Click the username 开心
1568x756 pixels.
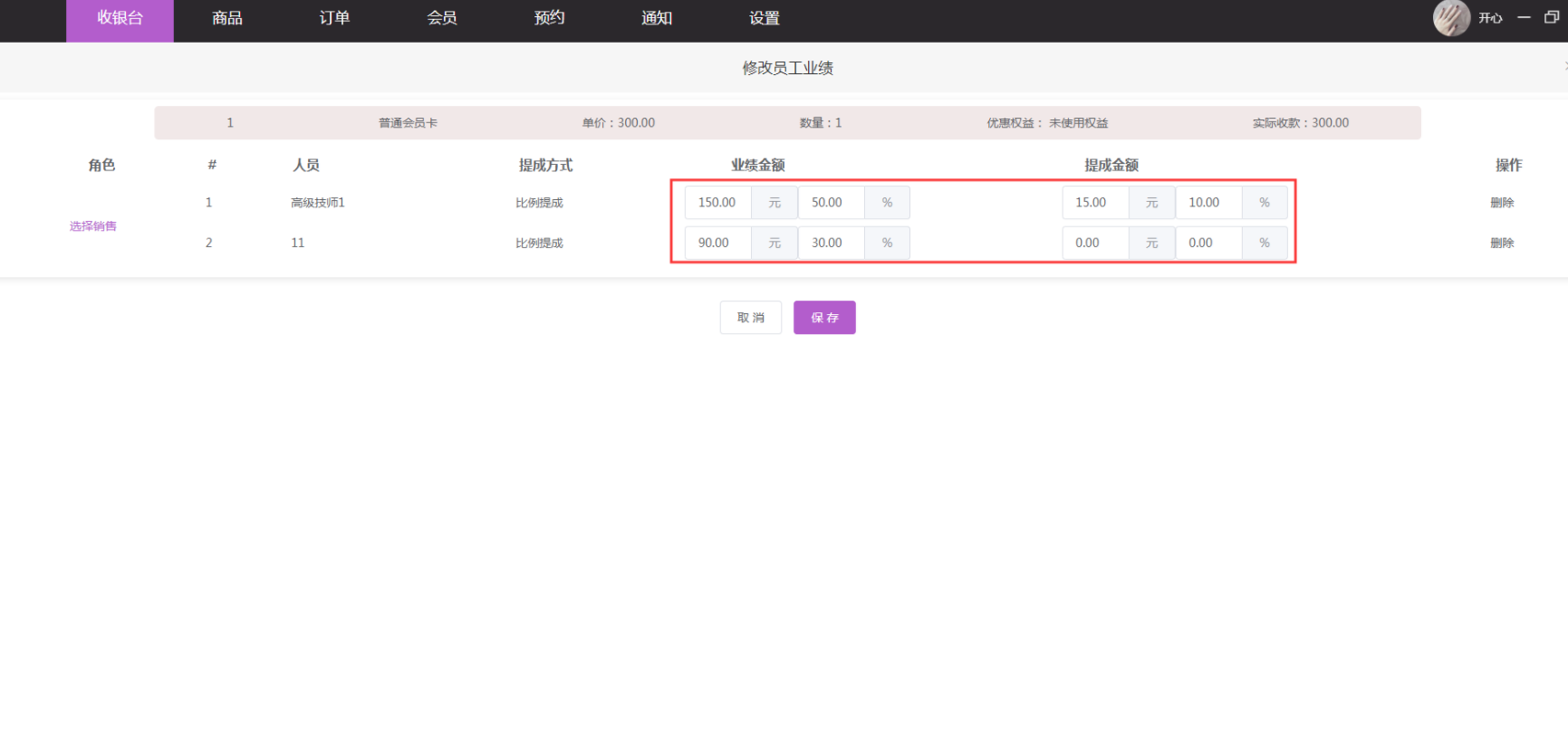pos(1490,18)
